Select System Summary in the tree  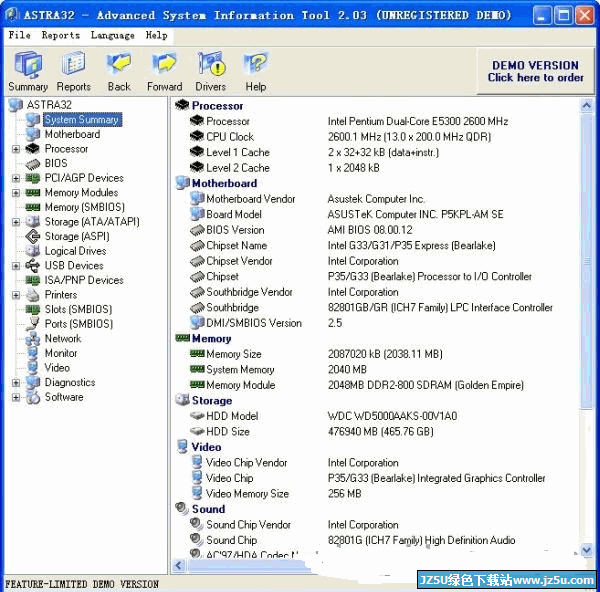coord(82,120)
